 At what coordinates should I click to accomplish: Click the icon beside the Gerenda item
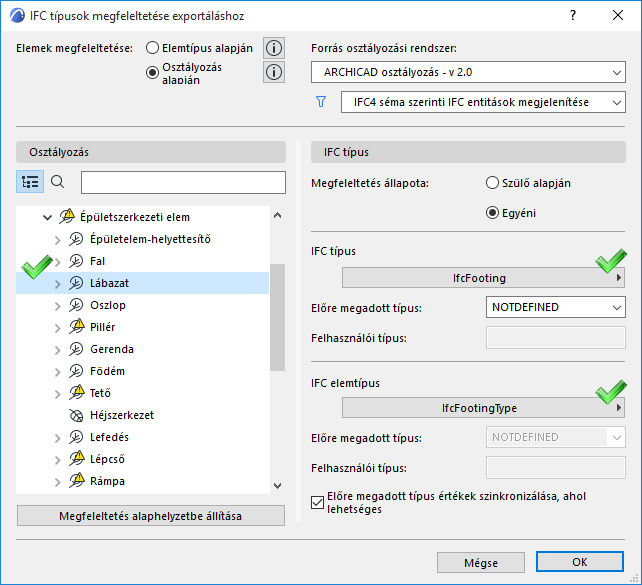(76, 349)
